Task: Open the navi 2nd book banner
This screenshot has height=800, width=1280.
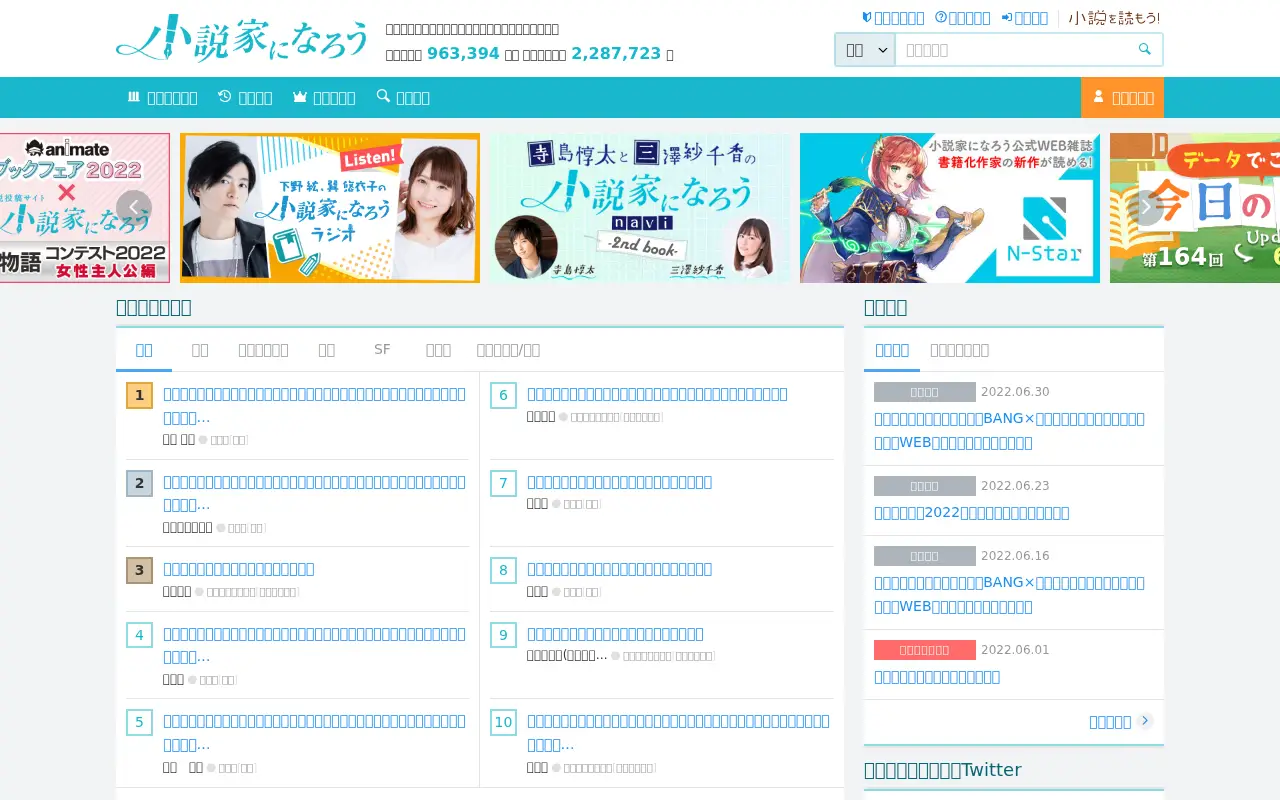Action: click(x=640, y=208)
